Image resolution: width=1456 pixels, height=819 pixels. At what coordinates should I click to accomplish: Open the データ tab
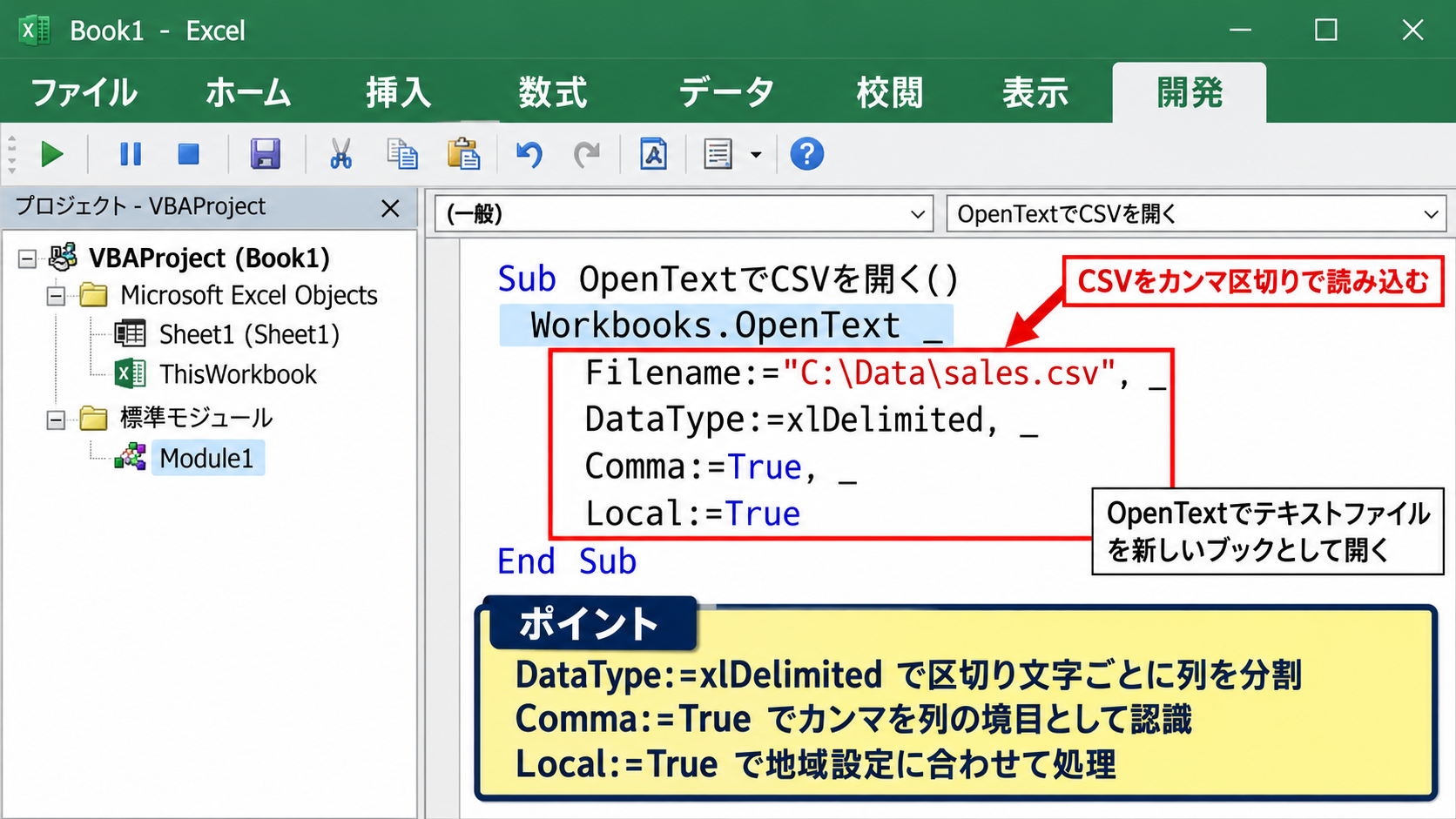tap(725, 92)
